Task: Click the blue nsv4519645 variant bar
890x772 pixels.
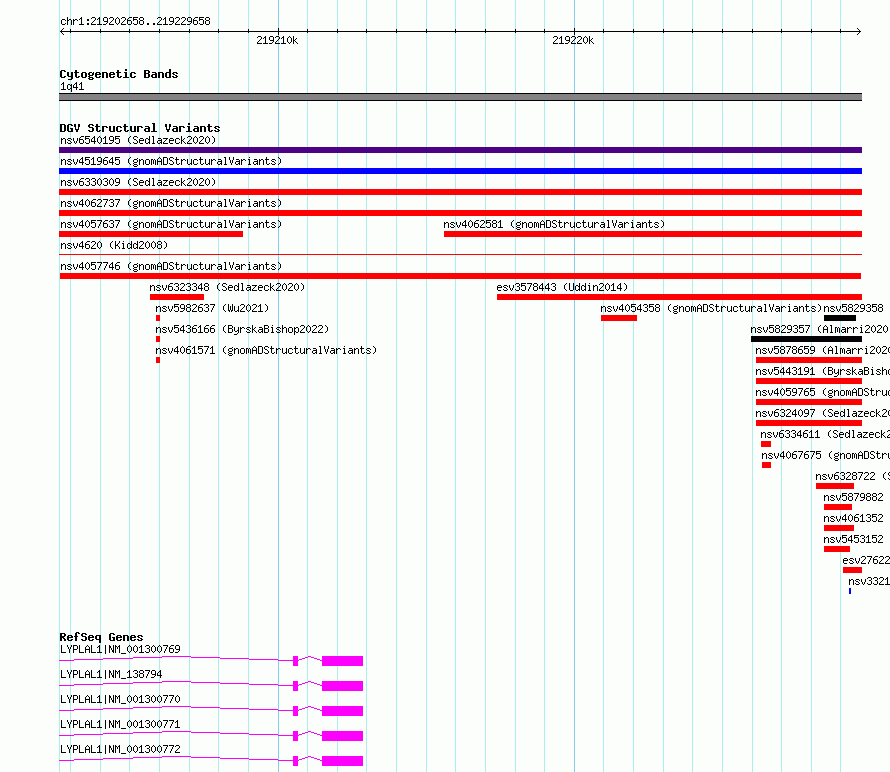Action: coord(460,171)
